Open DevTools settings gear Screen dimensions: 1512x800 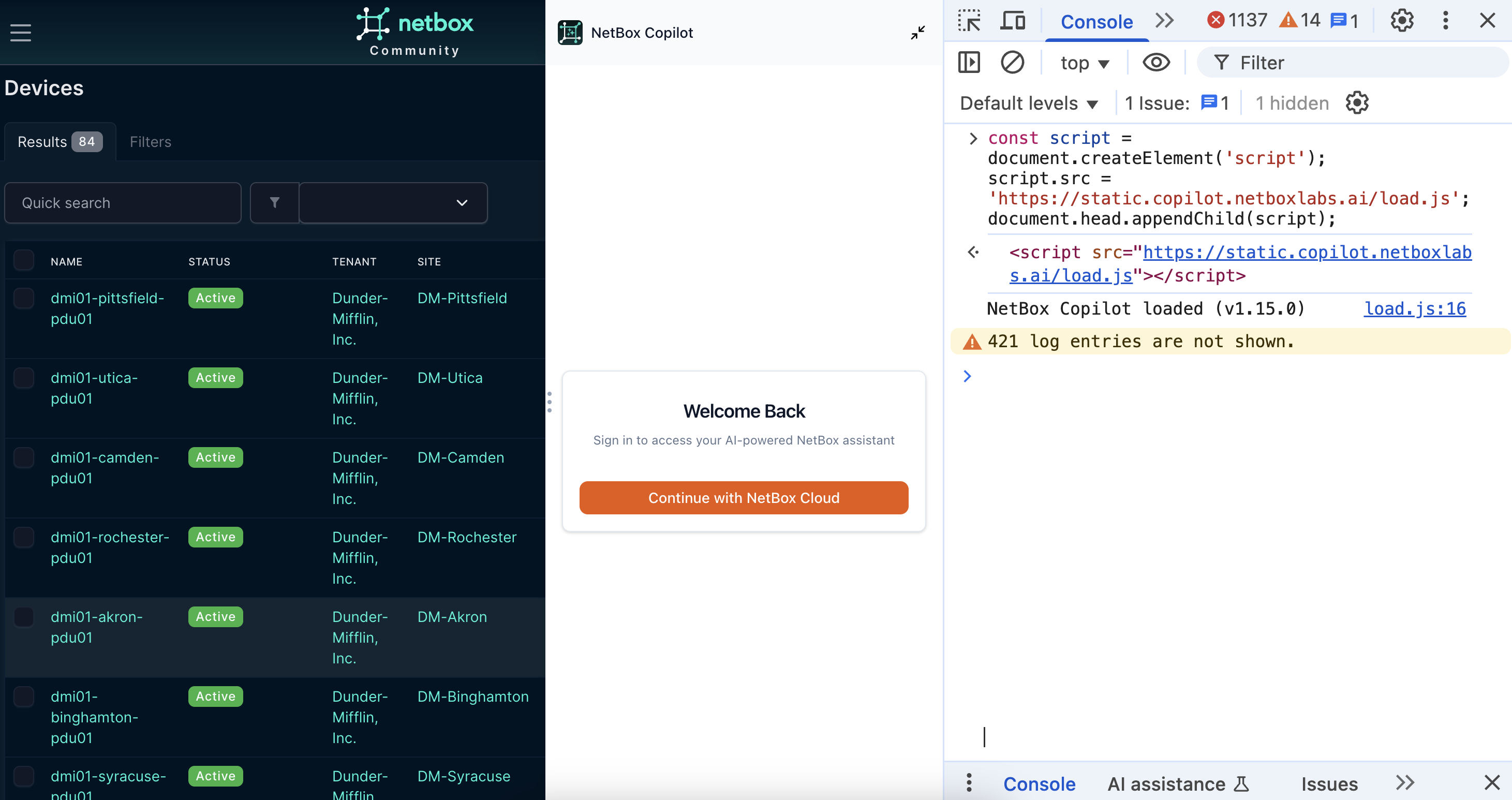[x=1402, y=20]
